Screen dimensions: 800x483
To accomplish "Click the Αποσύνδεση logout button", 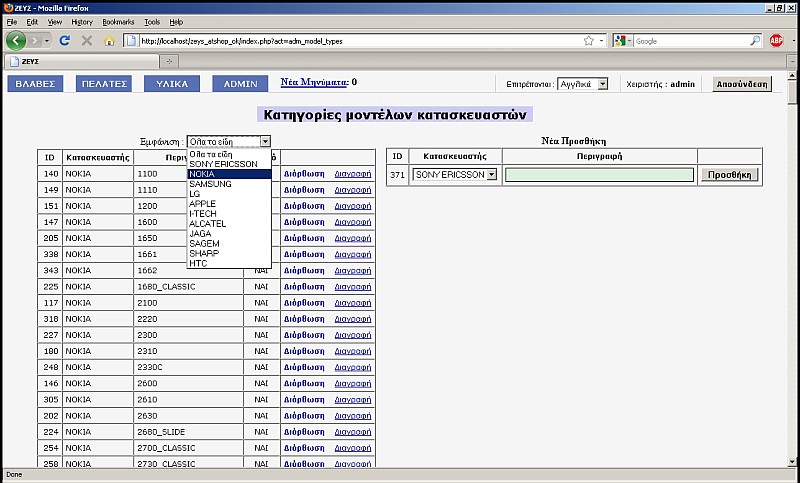I will click(742, 84).
